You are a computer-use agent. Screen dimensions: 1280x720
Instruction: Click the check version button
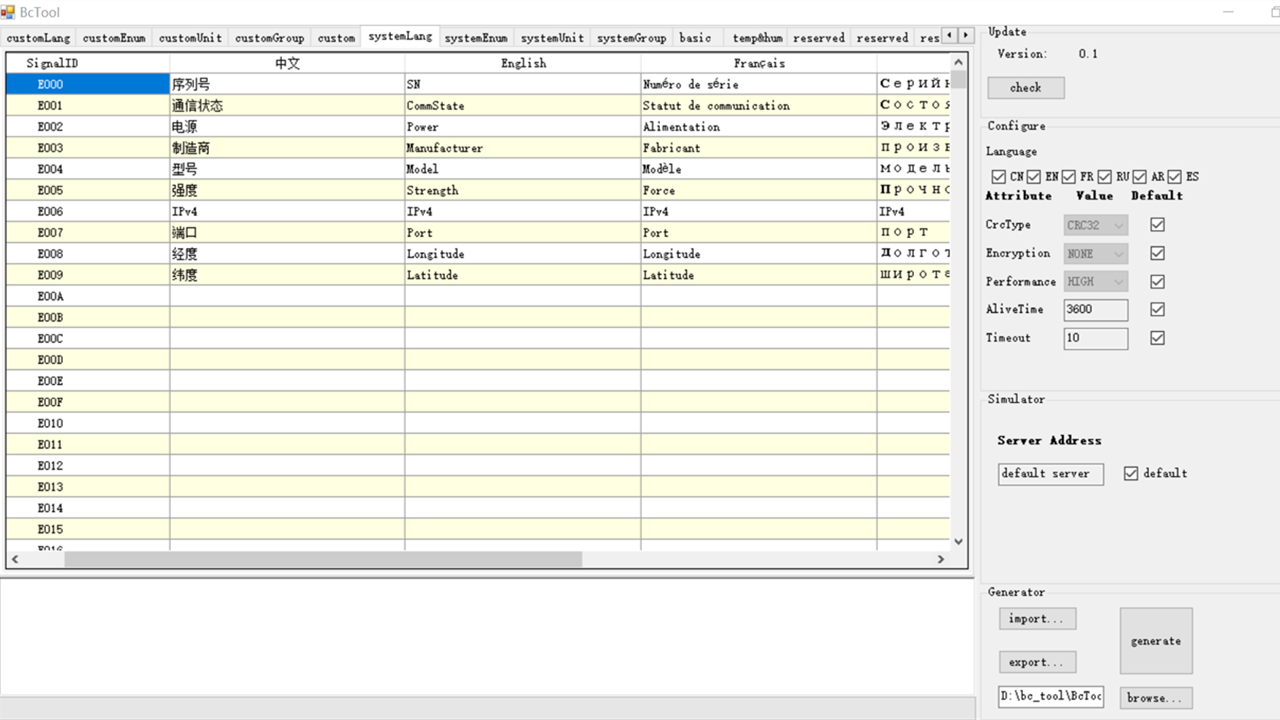[x=1025, y=88]
